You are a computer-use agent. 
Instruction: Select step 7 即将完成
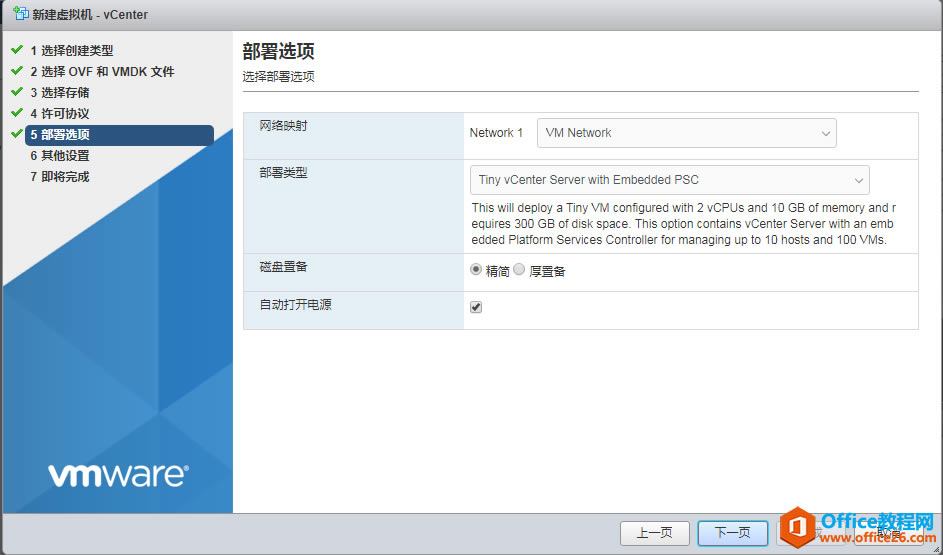(60, 177)
